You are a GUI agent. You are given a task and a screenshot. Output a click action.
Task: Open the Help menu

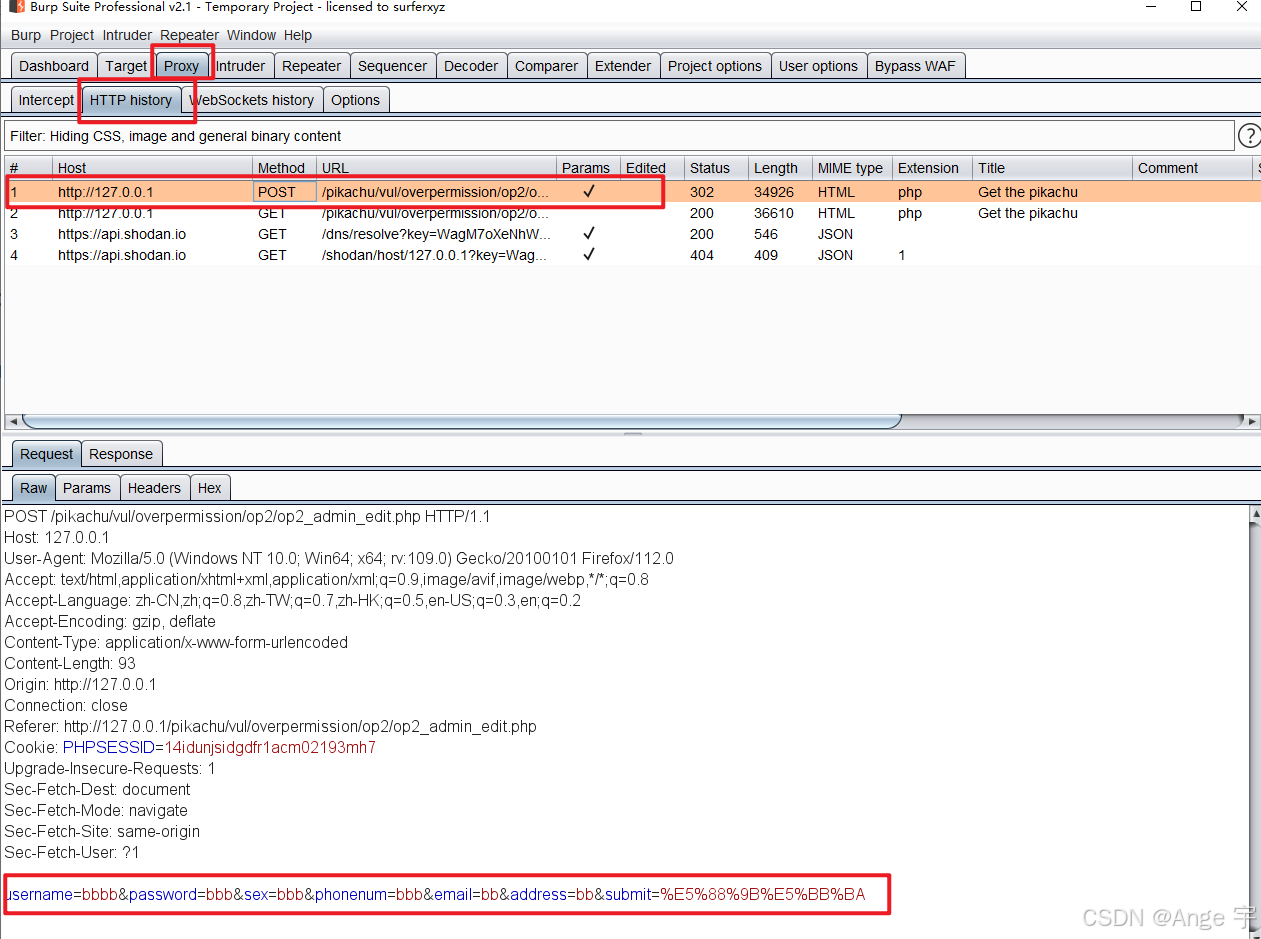click(298, 35)
